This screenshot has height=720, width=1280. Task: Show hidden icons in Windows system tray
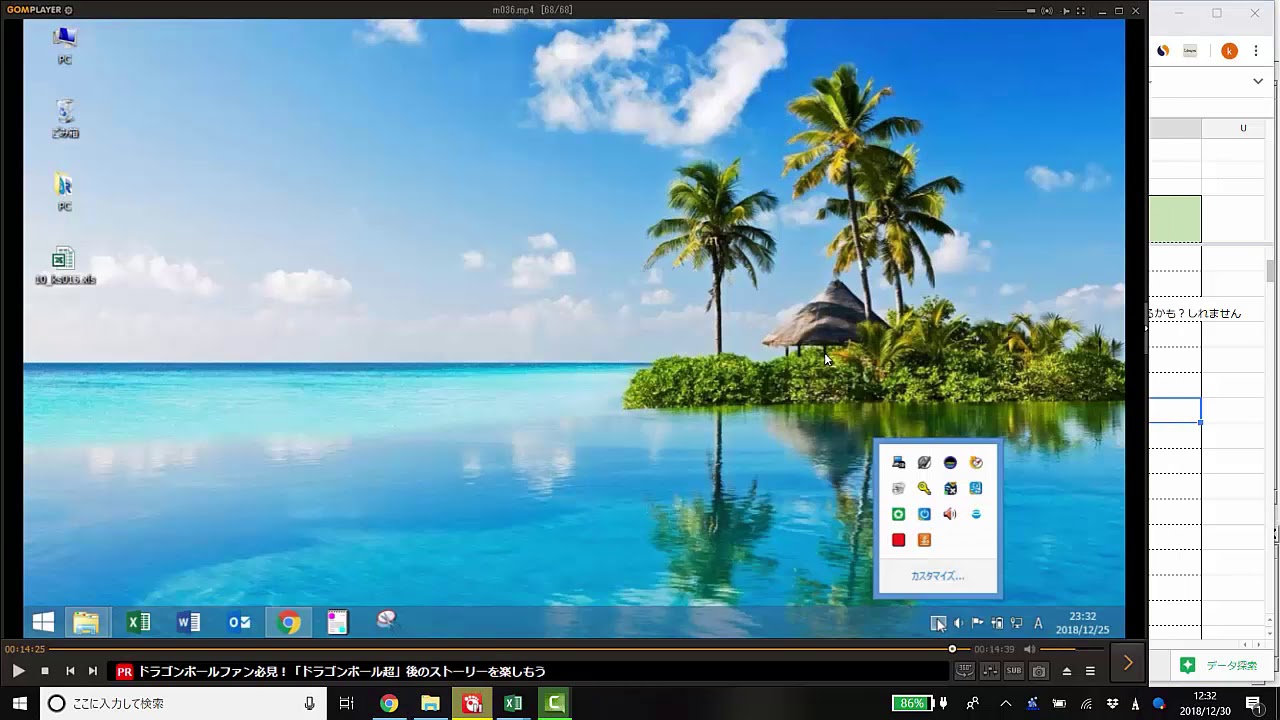pos(1006,703)
